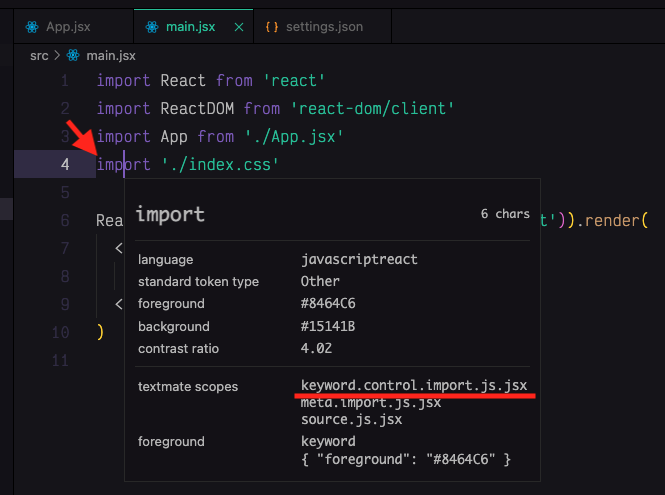Open the main.jsx breadcrumb dropdown
This screenshot has width=665, height=495.
pyautogui.click(x=111, y=55)
